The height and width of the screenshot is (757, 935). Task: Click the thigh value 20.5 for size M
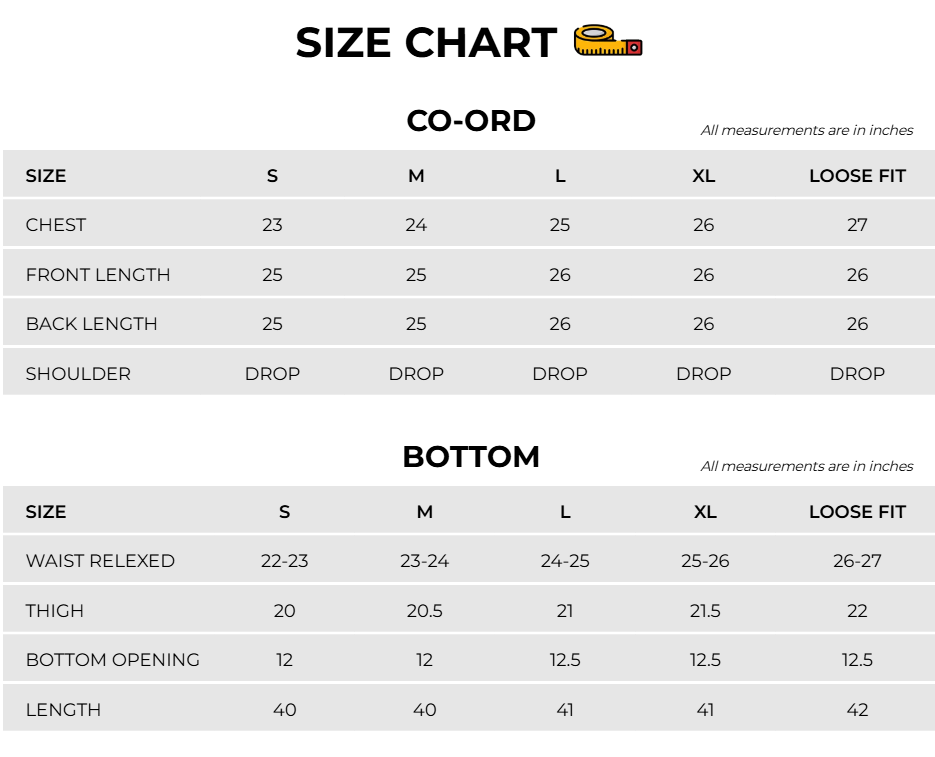(425, 611)
